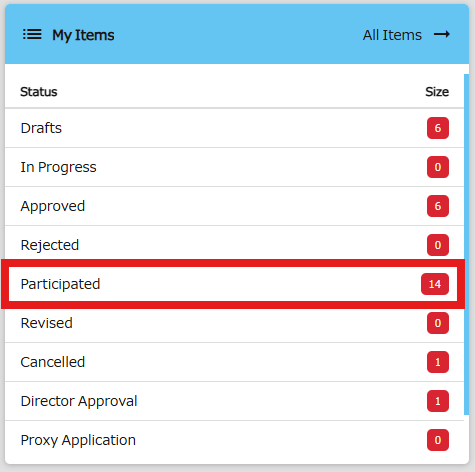475x472 pixels.
Task: Open the Revised status row
Action: pos(234,323)
